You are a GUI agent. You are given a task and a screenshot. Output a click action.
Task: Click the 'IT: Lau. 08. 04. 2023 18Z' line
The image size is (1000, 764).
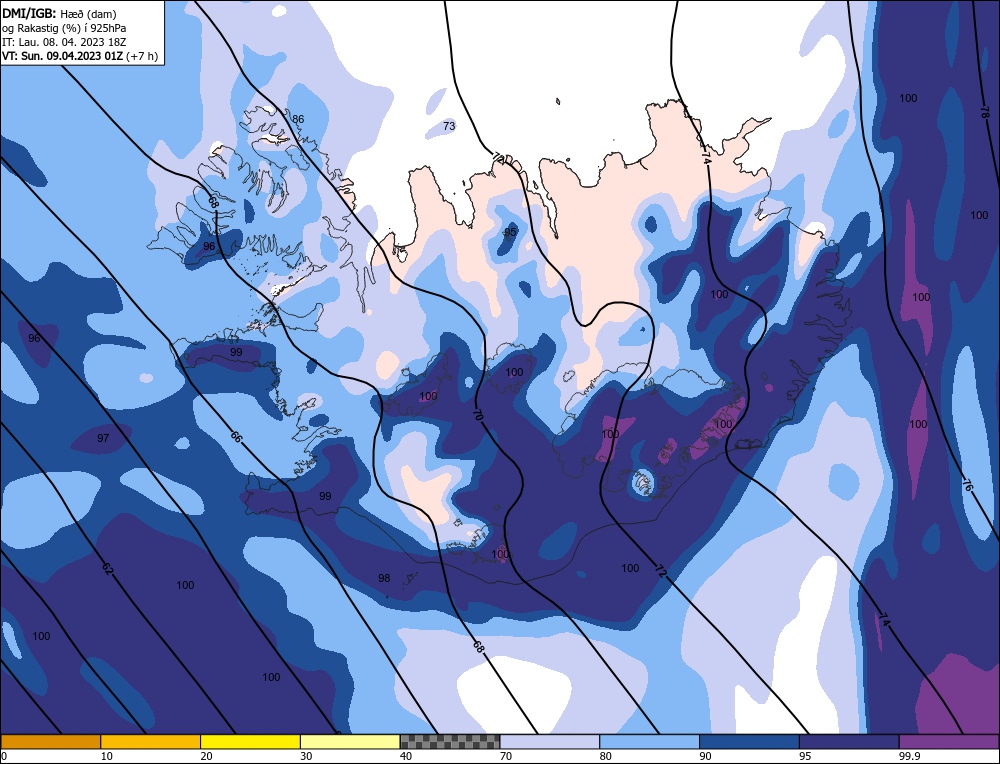coord(64,42)
